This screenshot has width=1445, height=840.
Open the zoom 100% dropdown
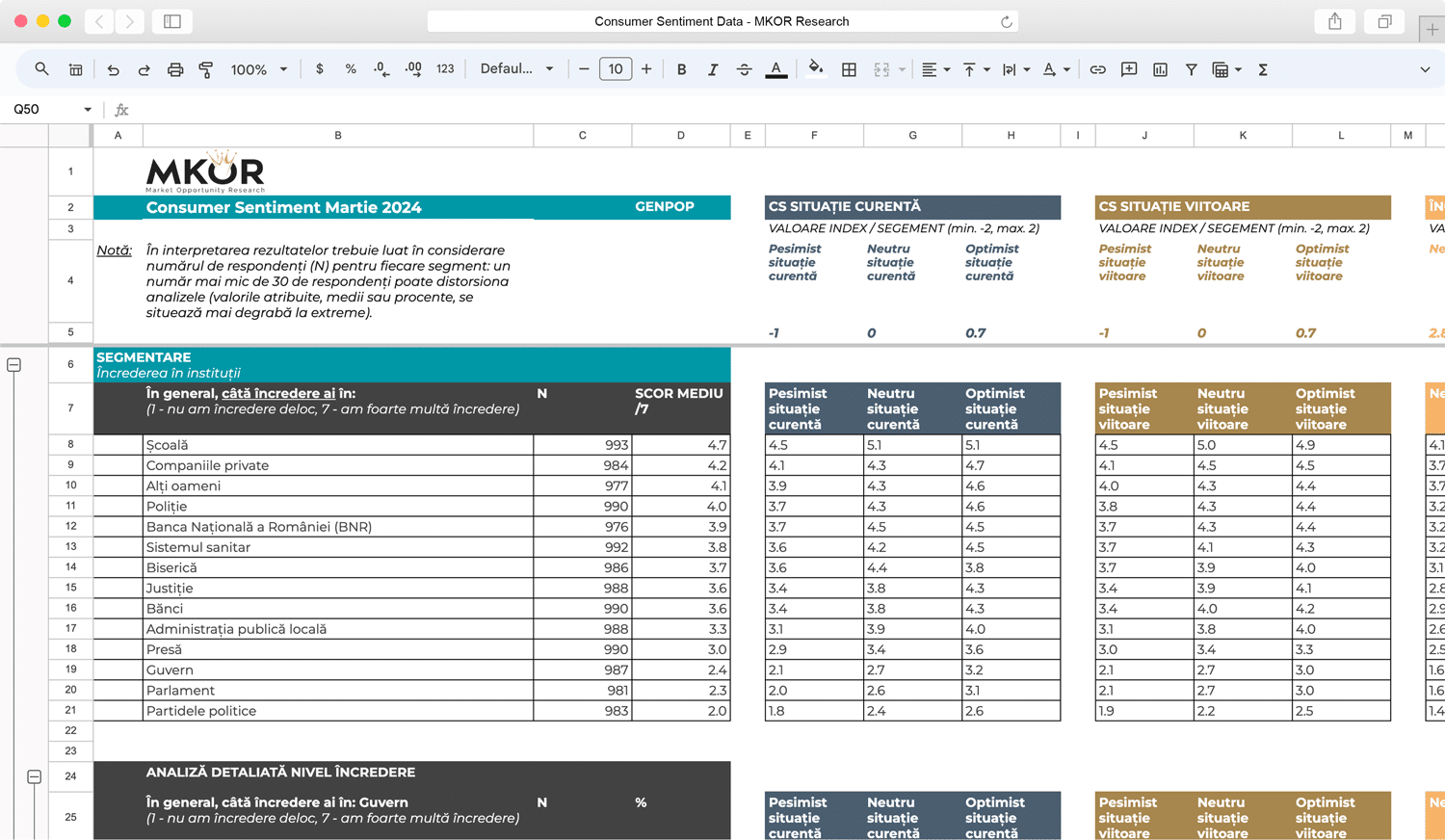click(258, 69)
